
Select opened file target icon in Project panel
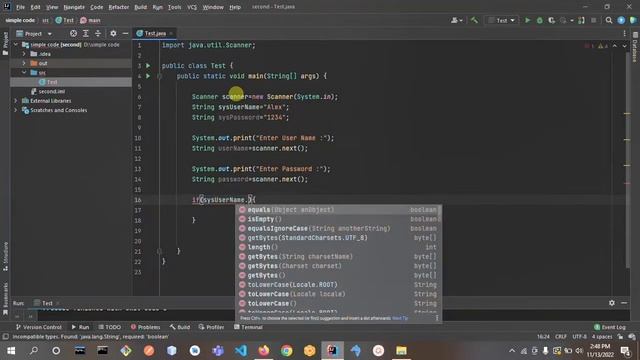73,33
